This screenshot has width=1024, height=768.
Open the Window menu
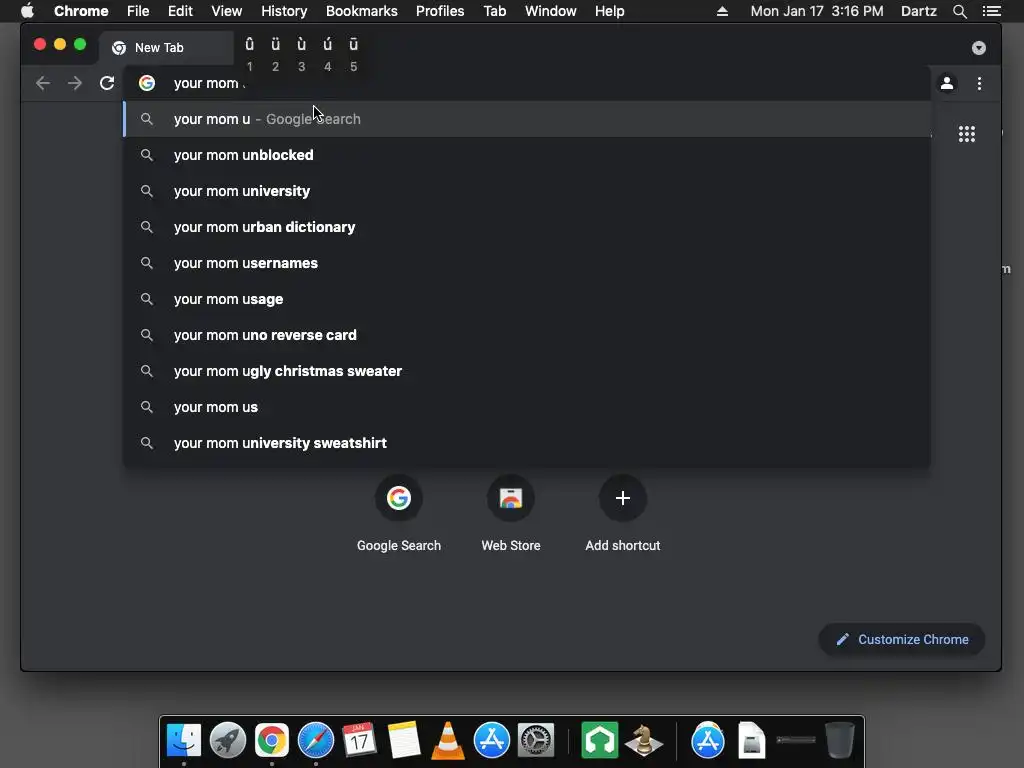(551, 11)
